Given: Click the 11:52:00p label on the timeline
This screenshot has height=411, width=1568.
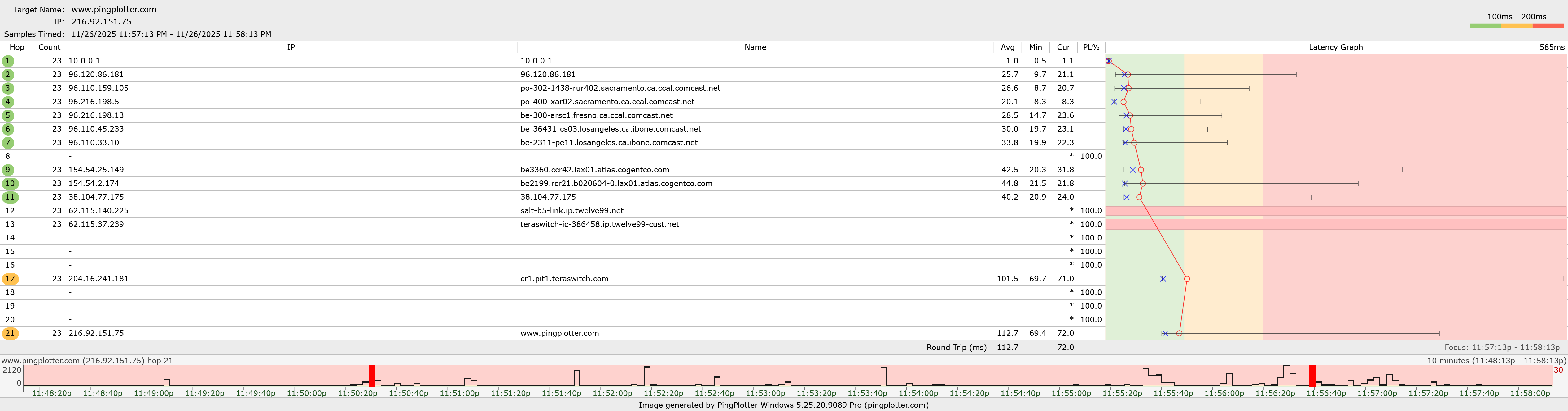Looking at the screenshot, I should pos(612,393).
